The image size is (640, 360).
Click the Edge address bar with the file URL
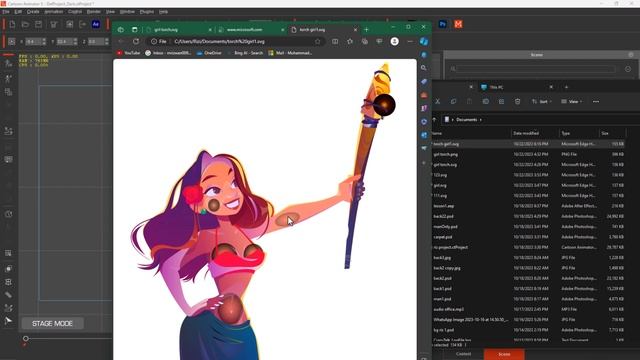219,41
